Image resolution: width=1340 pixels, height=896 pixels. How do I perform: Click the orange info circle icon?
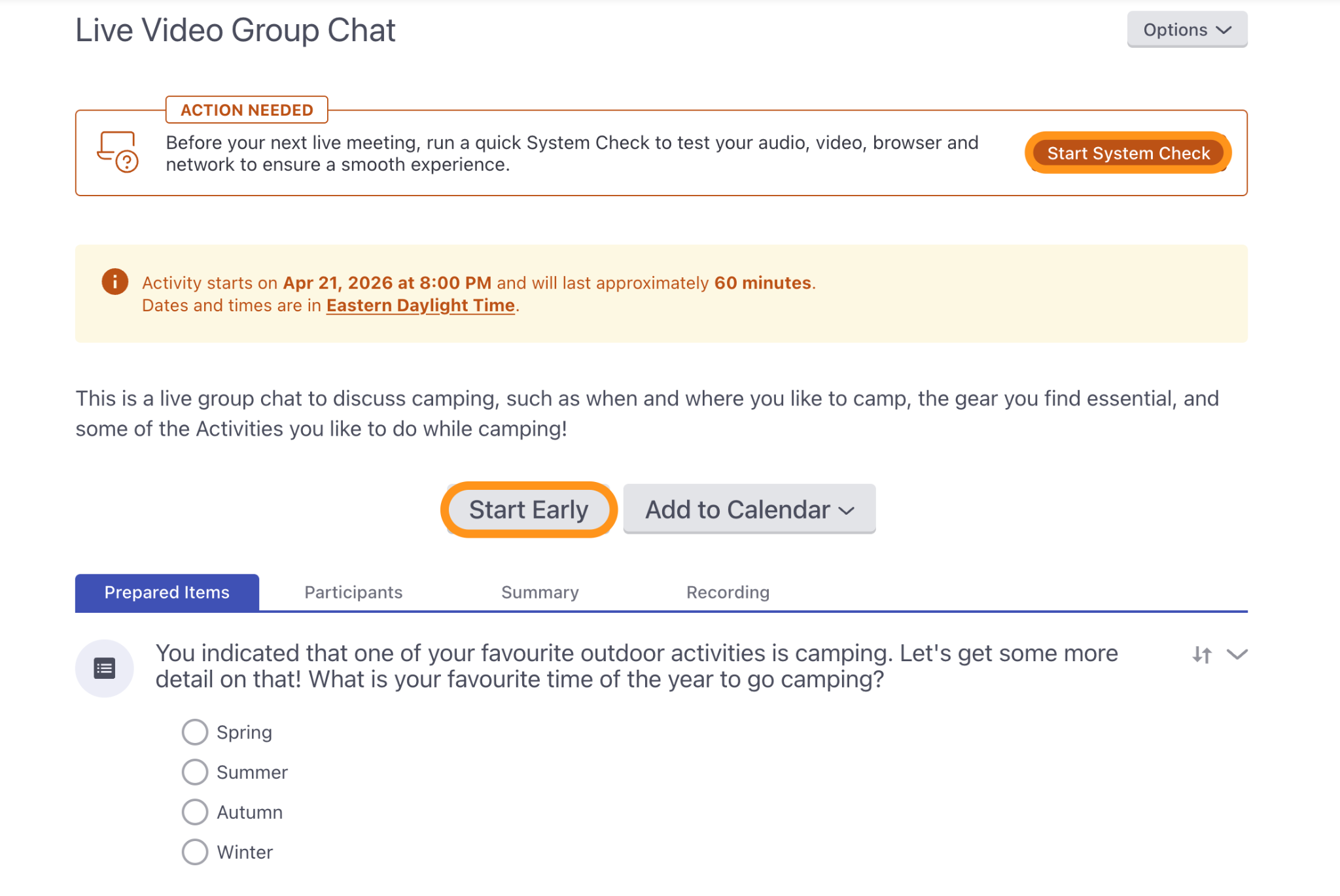click(x=115, y=282)
